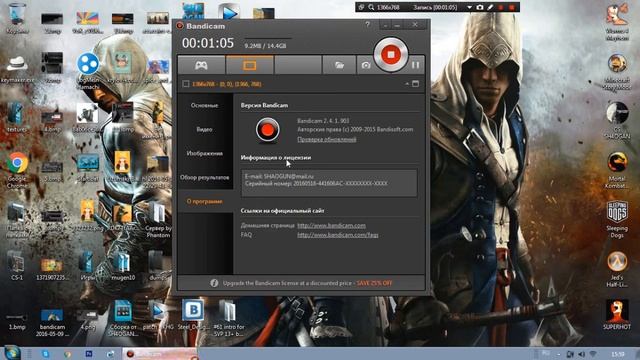
Task: Click the info icon in upgrade banner
Action: tap(214, 282)
